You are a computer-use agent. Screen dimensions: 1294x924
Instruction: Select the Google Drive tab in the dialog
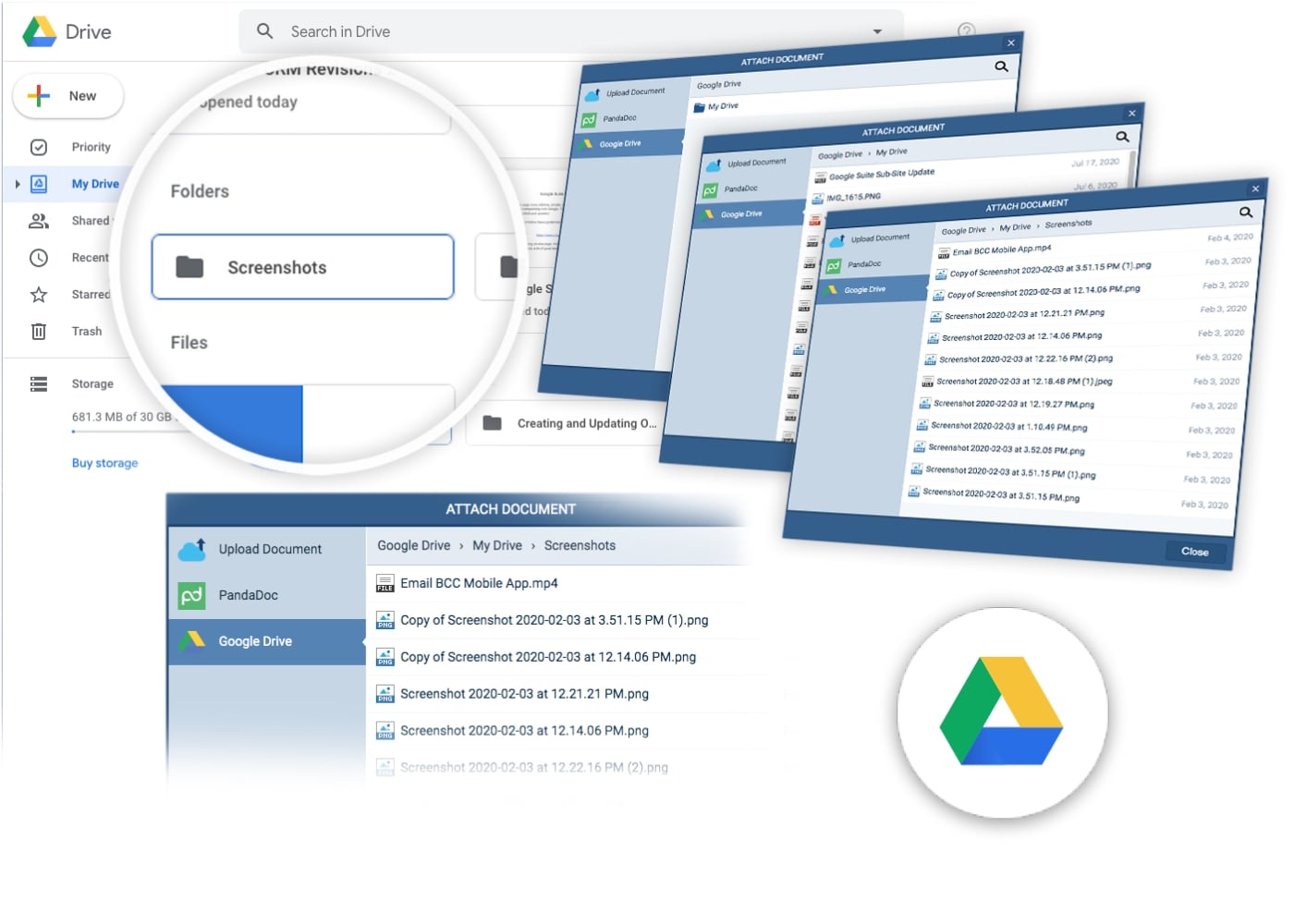[253, 640]
